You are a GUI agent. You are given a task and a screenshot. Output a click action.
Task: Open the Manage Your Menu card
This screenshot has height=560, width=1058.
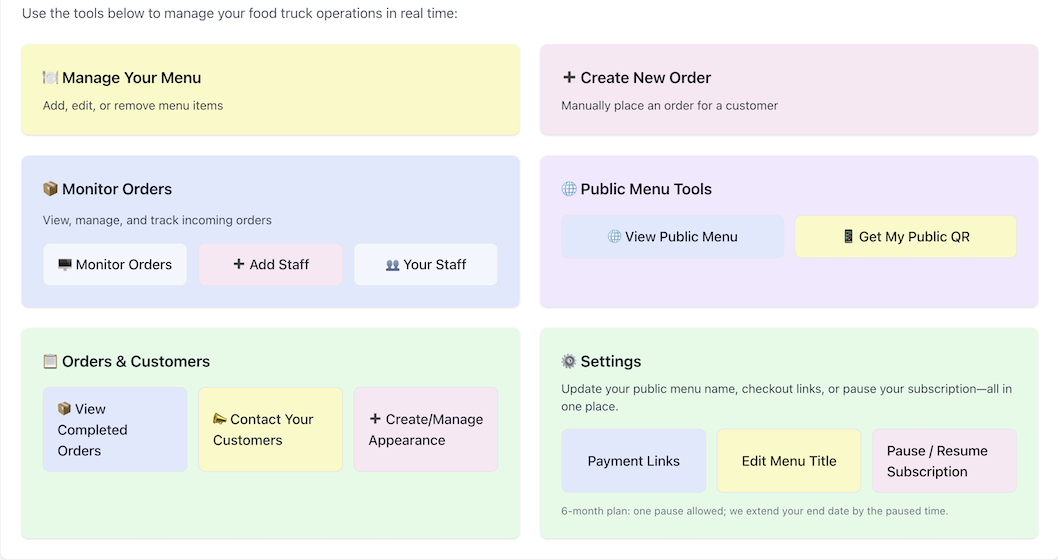pos(271,90)
